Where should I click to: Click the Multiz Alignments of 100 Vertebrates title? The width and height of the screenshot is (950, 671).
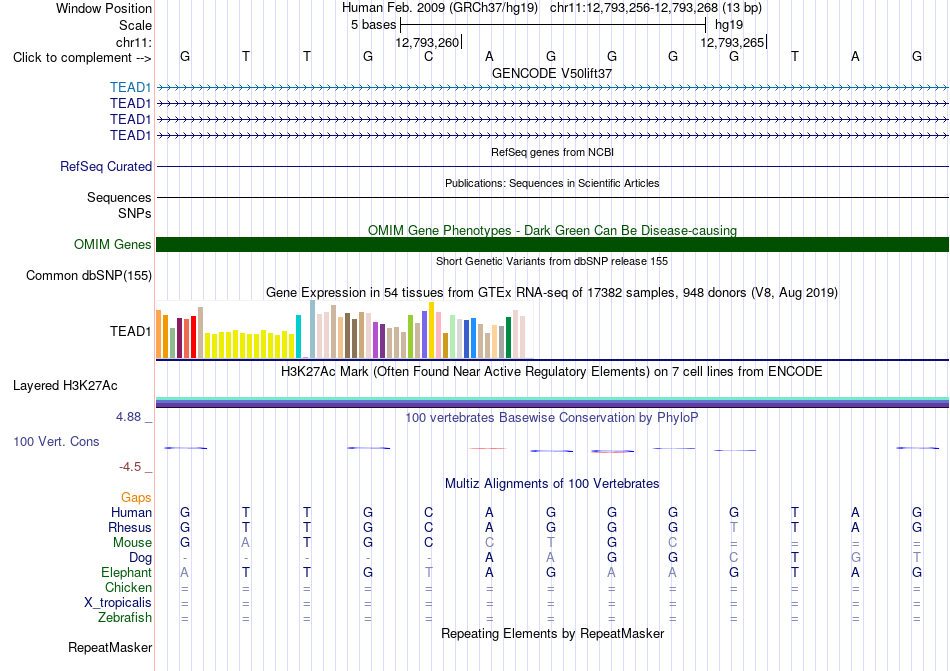(552, 483)
